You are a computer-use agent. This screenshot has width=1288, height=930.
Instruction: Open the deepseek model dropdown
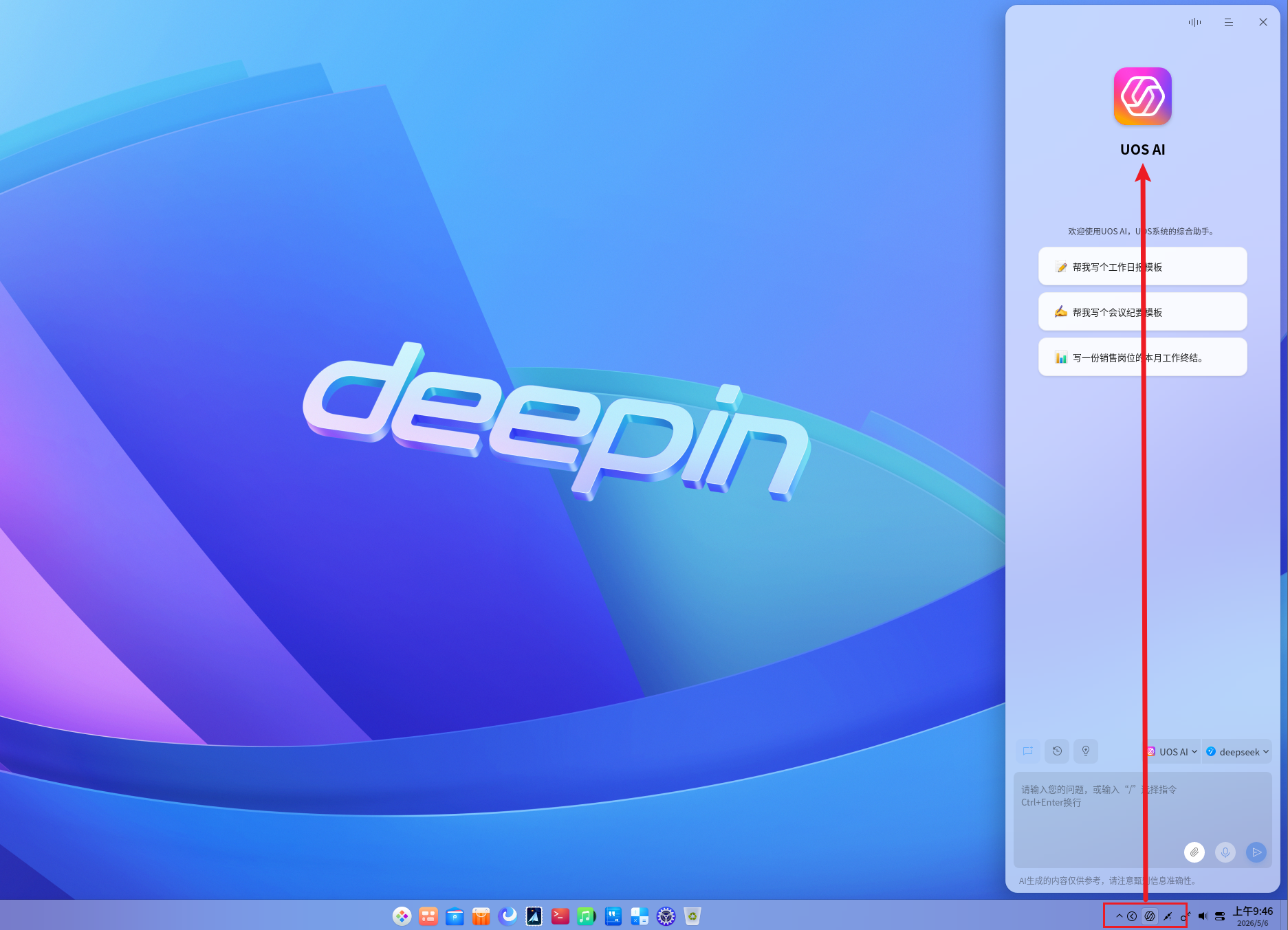pyautogui.click(x=1238, y=752)
